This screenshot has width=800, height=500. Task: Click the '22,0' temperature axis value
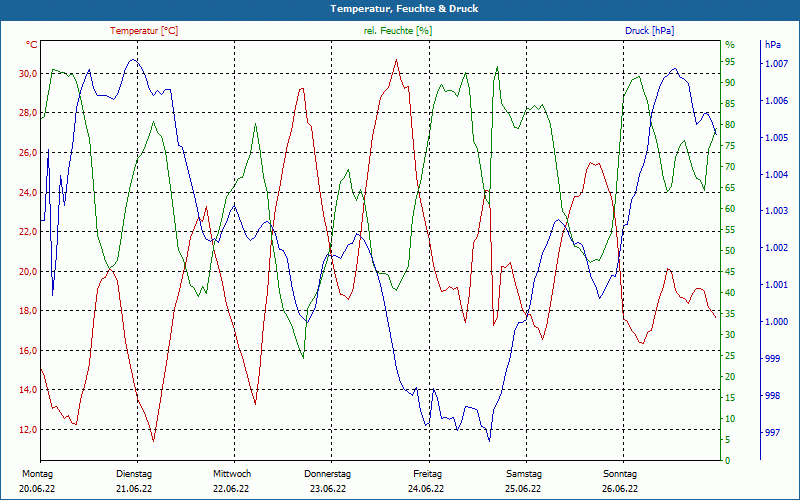coord(28,232)
